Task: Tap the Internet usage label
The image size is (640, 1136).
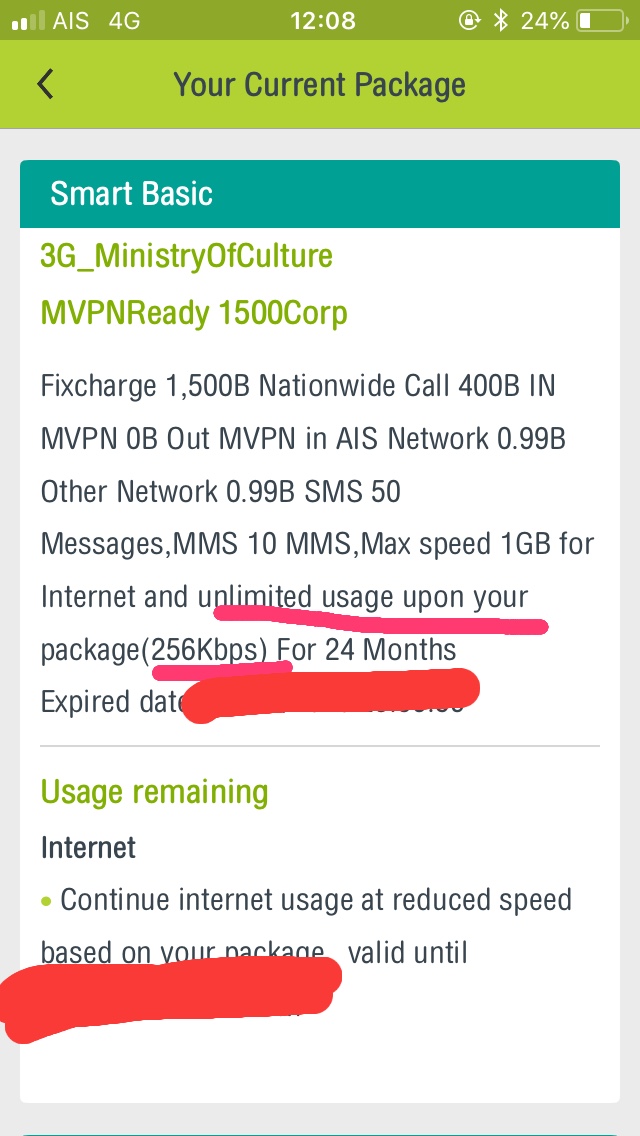Action: (x=88, y=848)
